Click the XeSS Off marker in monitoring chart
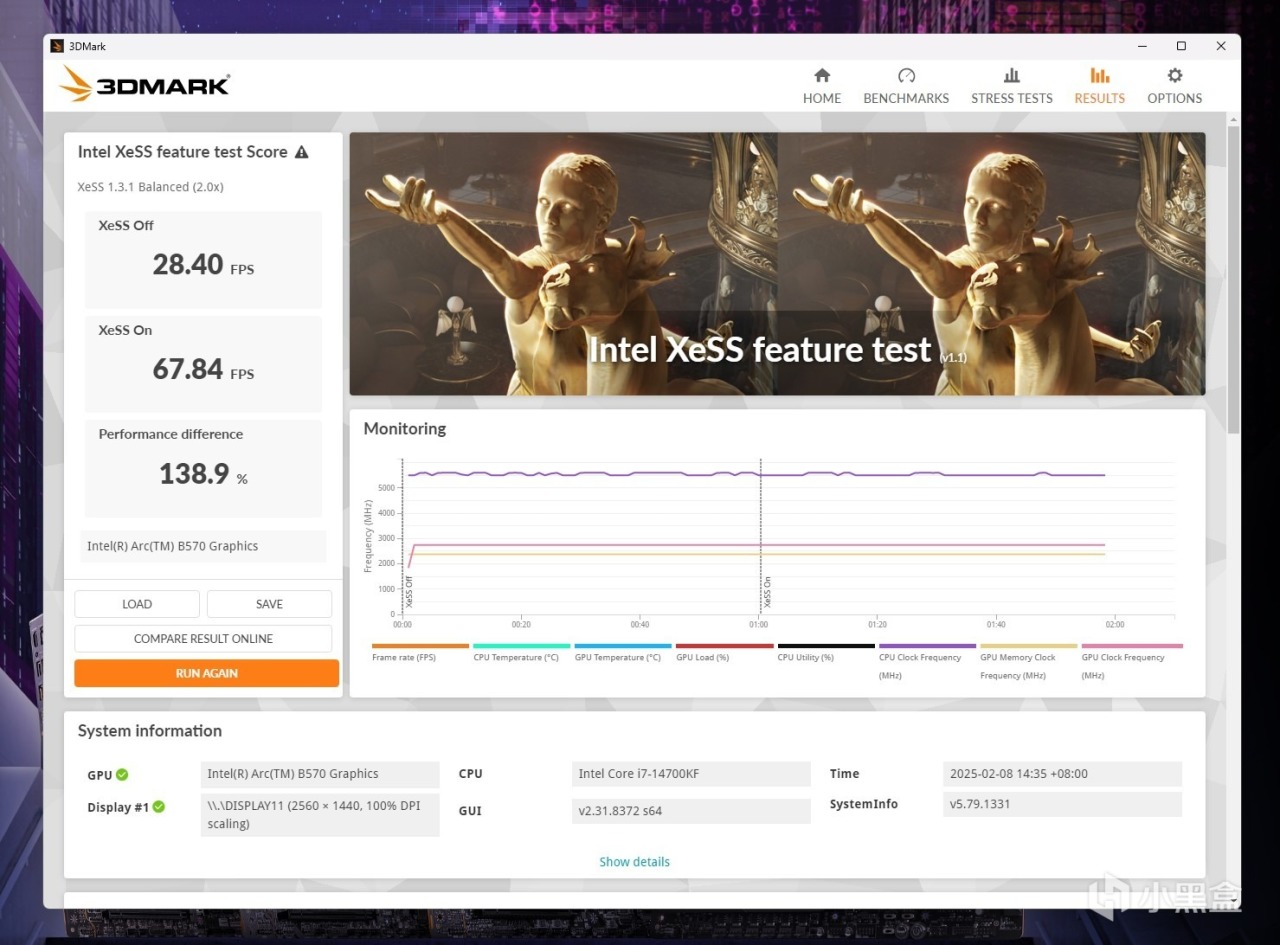The image size is (1280, 945). pos(409,592)
